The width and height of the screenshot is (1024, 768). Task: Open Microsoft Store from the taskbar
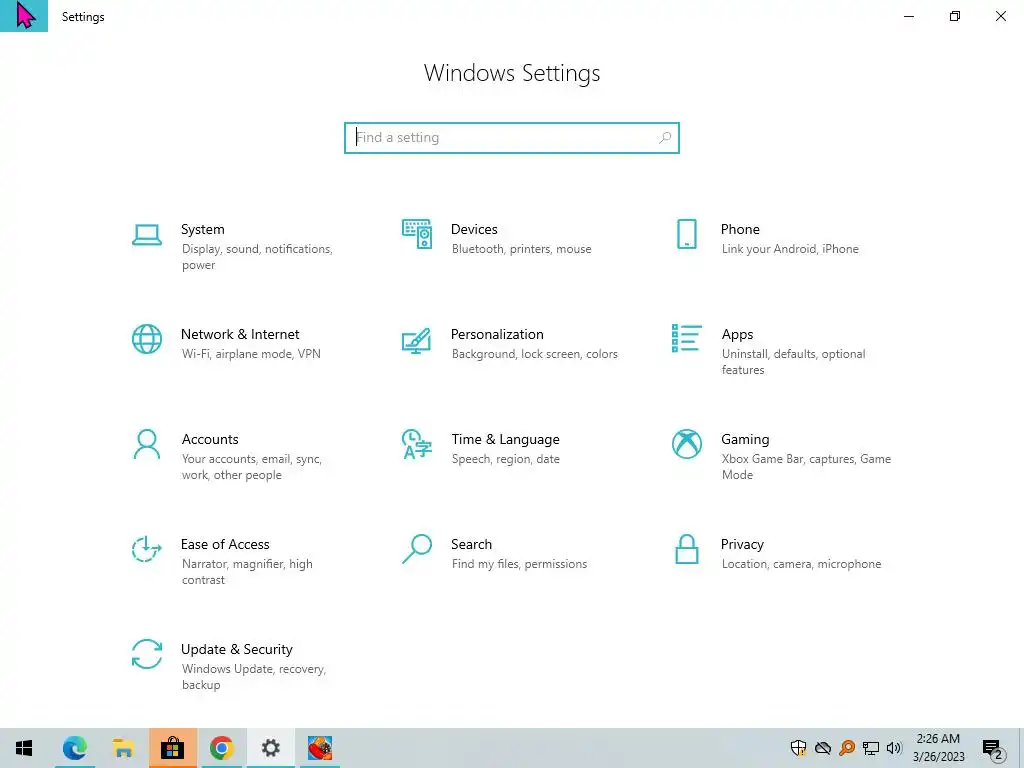click(x=172, y=748)
